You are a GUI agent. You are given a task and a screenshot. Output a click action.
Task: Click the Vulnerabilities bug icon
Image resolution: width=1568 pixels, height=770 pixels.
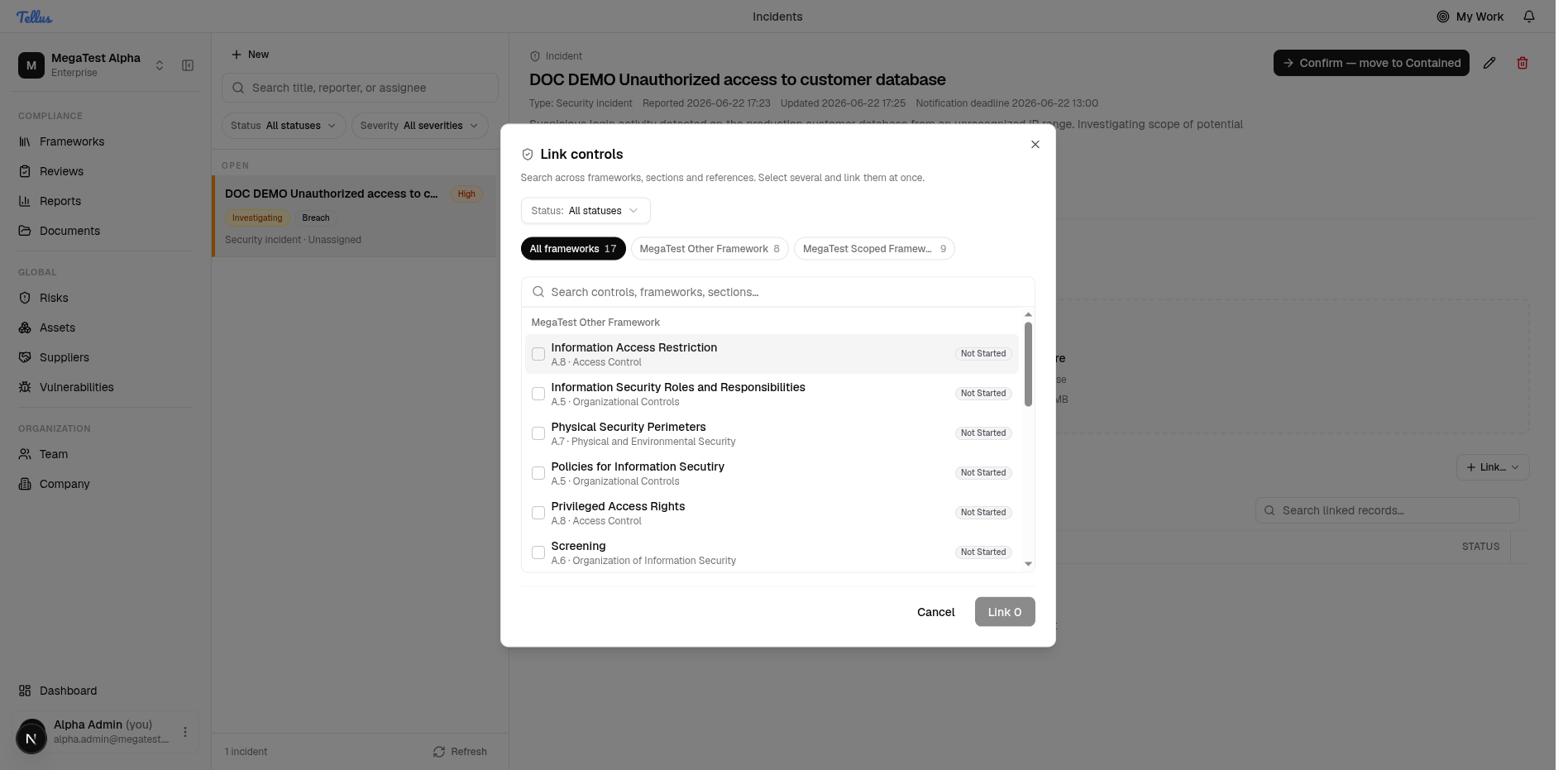(x=25, y=387)
